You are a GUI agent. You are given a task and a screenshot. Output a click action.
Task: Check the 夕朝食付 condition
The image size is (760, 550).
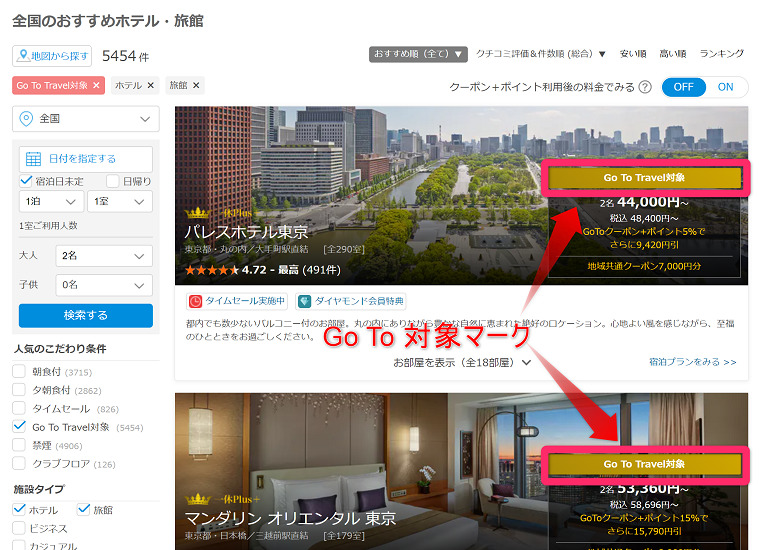pos(19,390)
